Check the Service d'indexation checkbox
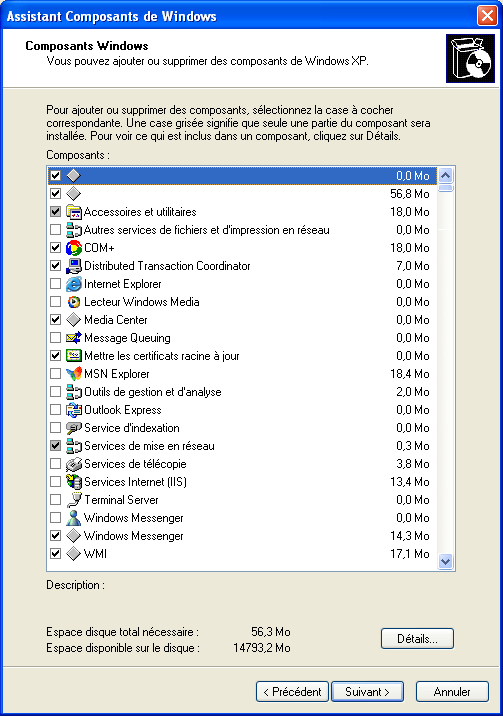The image size is (503, 716). point(55,428)
